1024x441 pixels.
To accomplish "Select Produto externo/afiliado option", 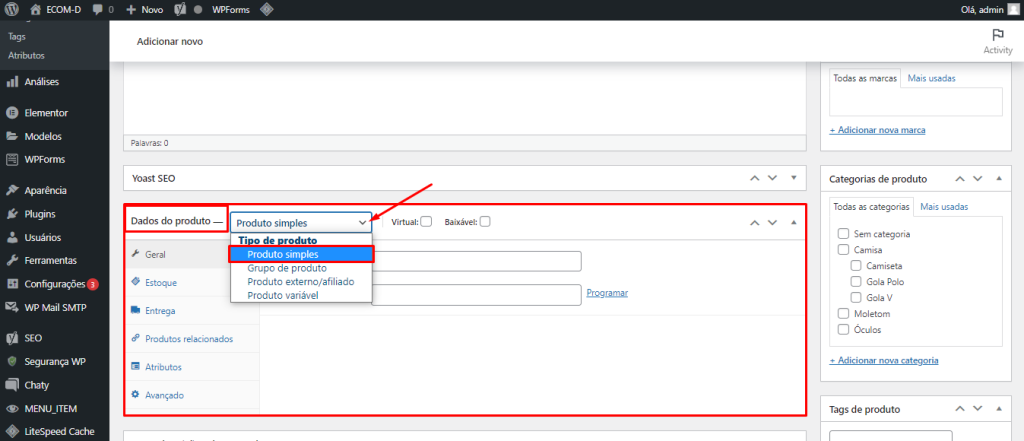I will (x=301, y=282).
